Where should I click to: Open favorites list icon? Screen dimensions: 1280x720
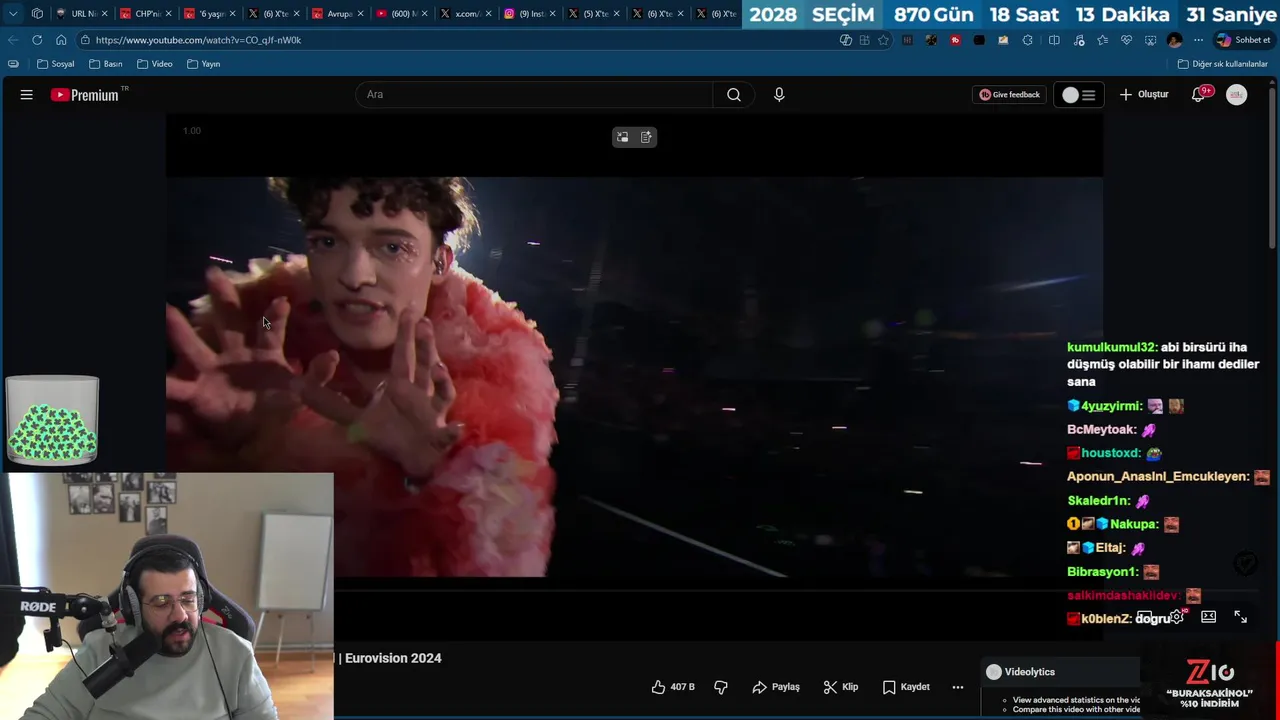click(1102, 40)
